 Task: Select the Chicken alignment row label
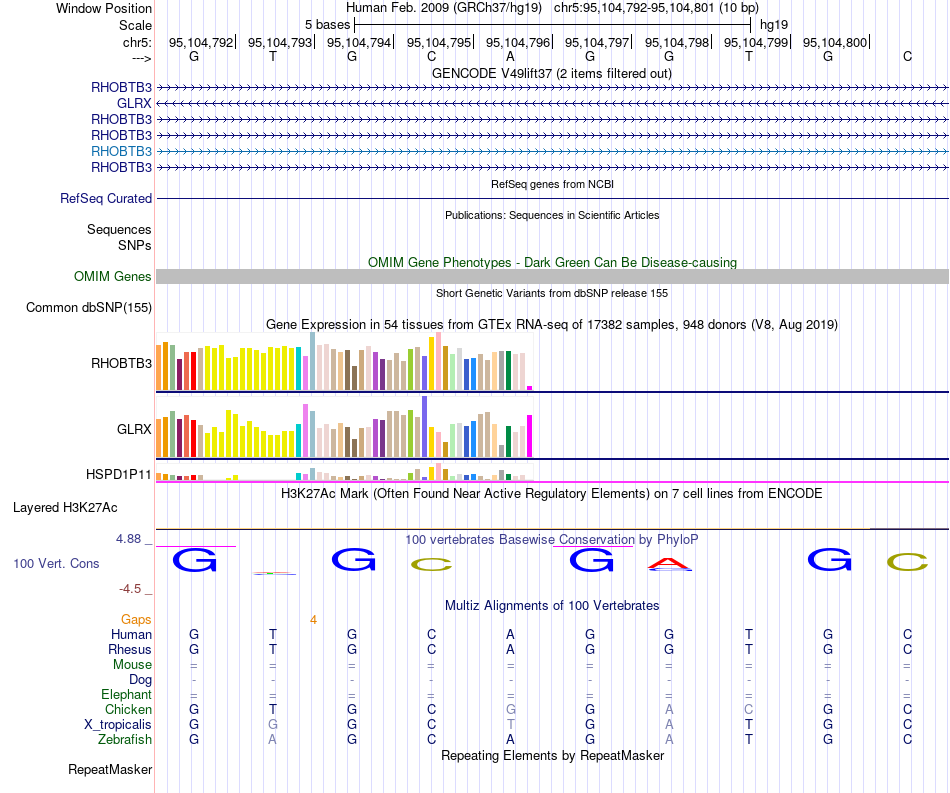point(128,709)
